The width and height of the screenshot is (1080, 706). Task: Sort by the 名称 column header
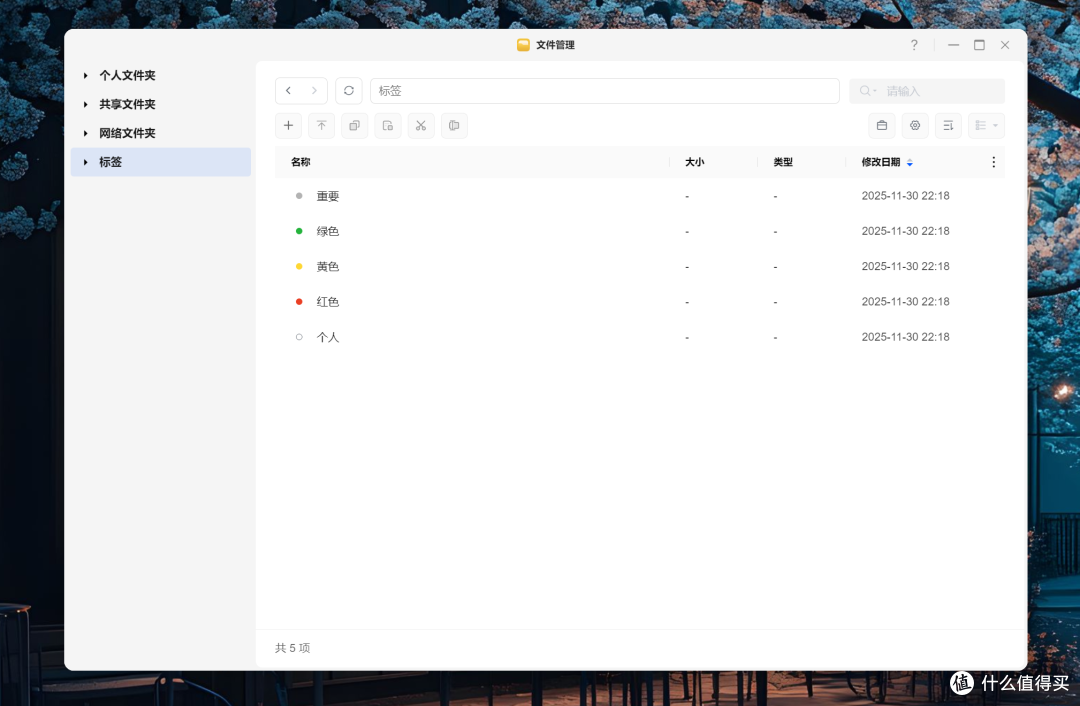point(300,163)
